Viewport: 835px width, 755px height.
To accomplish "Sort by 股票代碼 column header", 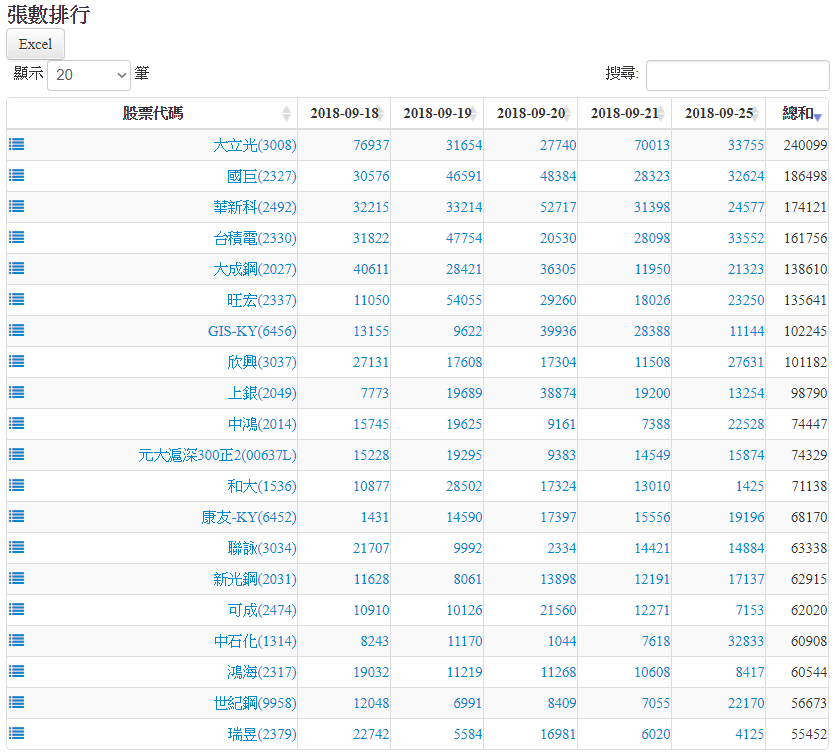I will (152, 114).
